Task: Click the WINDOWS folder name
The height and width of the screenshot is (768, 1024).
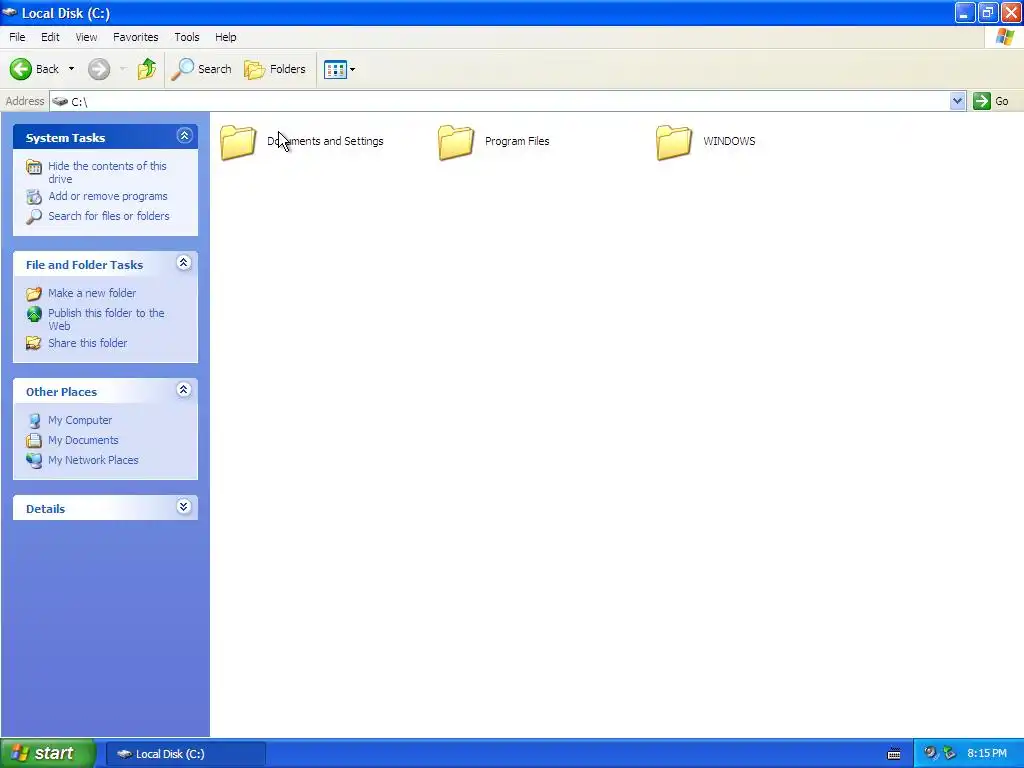Action: pyautogui.click(x=729, y=141)
